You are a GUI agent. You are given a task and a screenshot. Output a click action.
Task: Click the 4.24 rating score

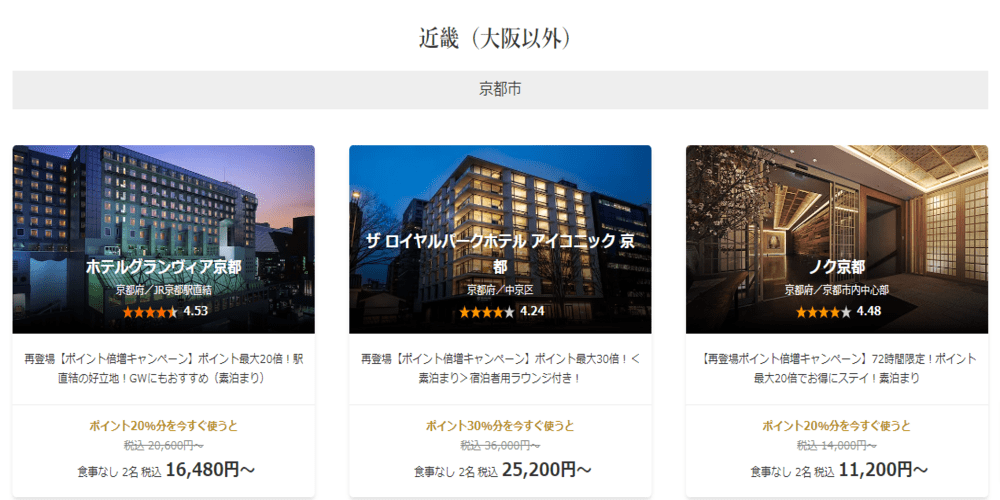[x=532, y=311]
